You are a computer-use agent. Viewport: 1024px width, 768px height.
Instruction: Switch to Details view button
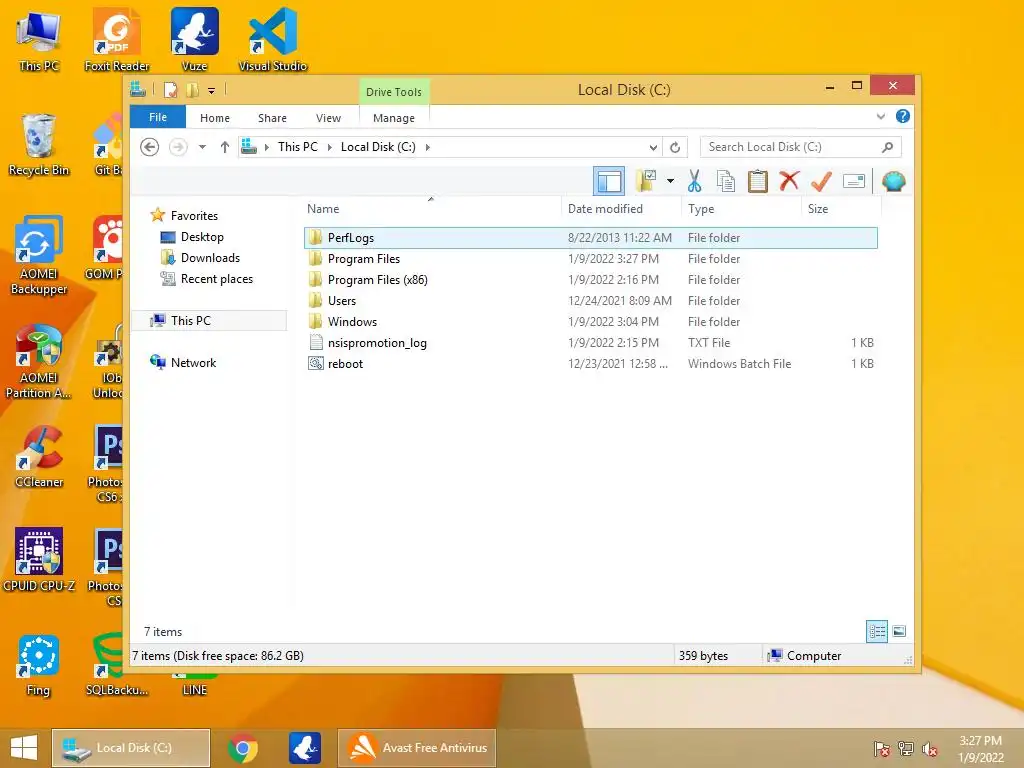[876, 631]
